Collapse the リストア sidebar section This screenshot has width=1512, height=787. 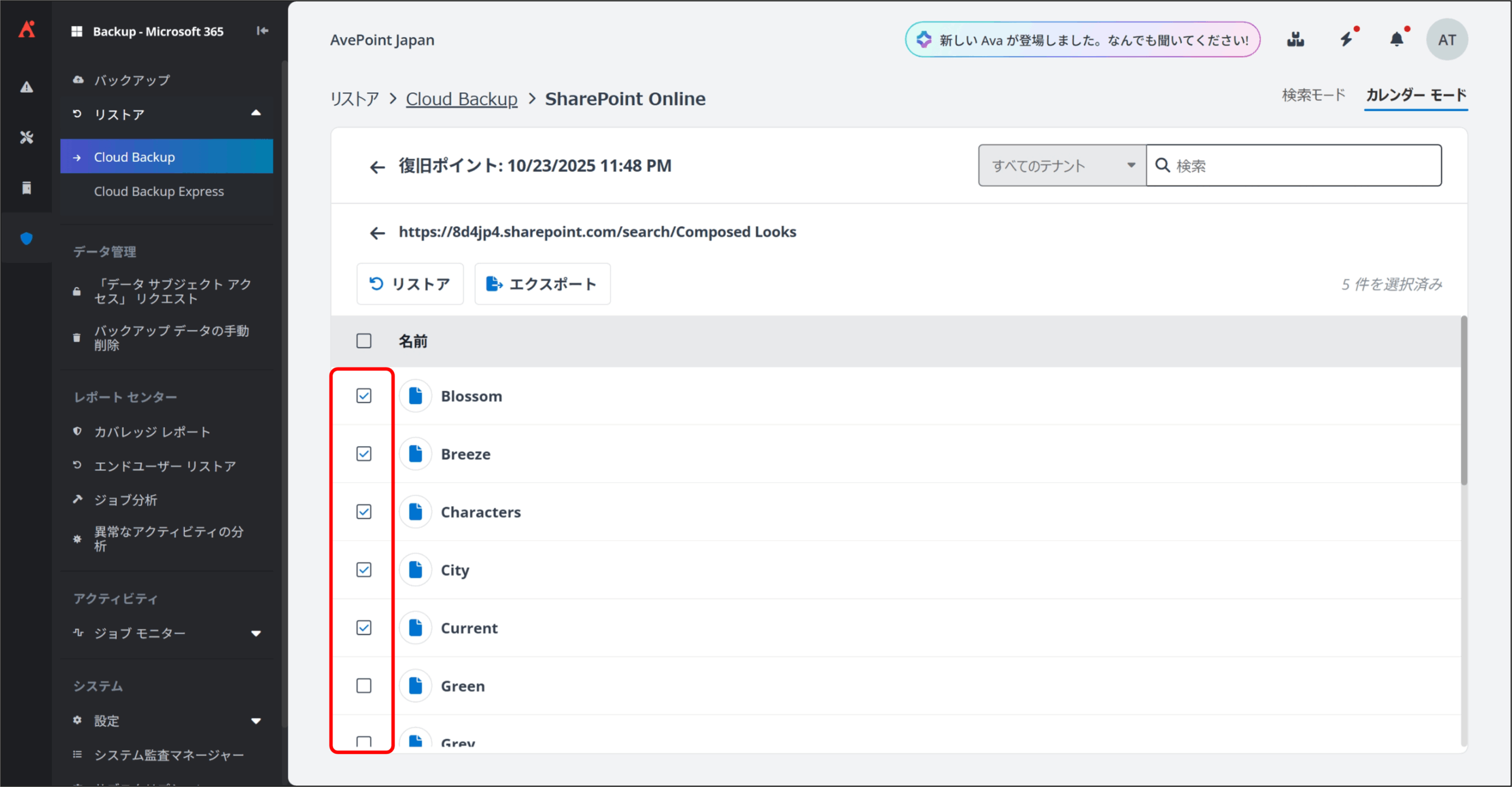[x=256, y=113]
